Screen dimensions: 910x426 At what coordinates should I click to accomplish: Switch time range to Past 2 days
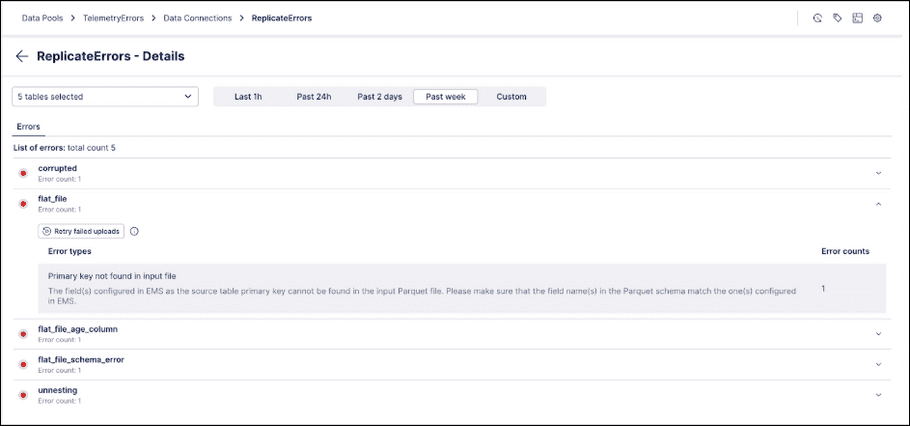(380, 97)
